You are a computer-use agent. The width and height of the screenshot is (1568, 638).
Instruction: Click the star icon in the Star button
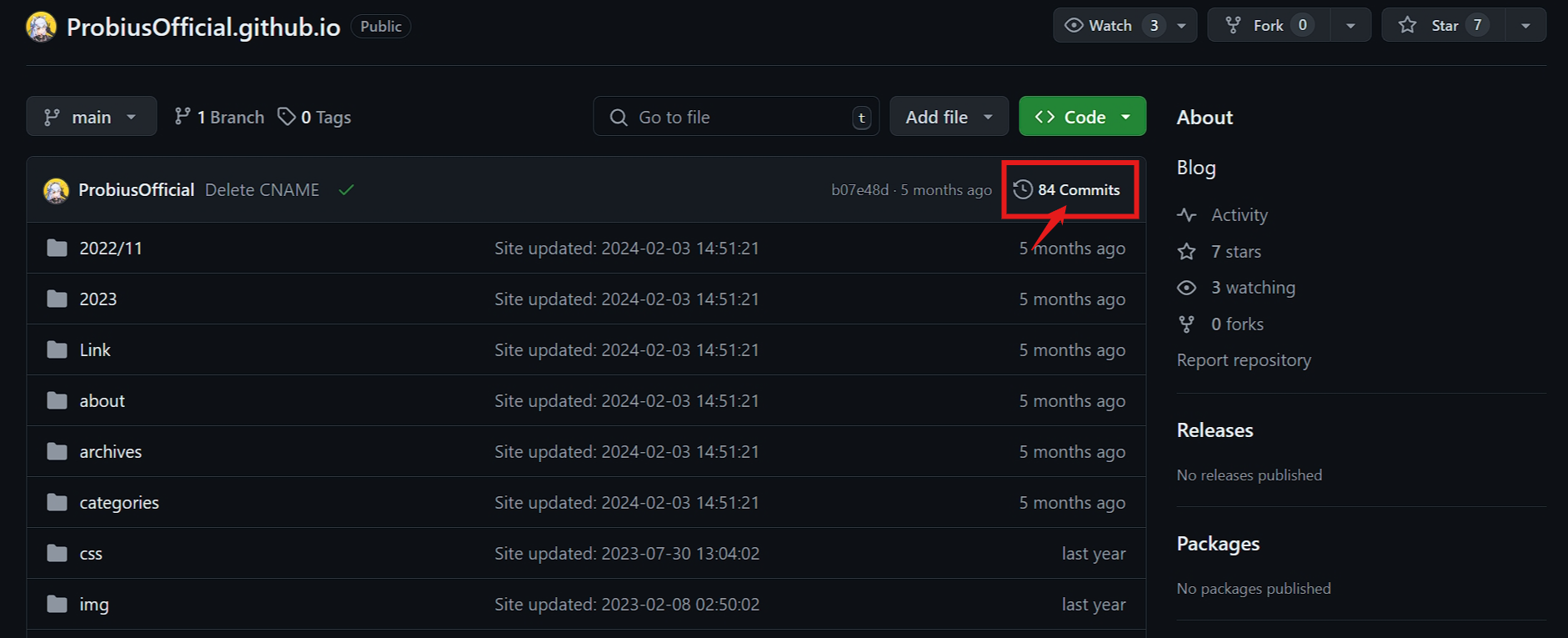(1407, 25)
